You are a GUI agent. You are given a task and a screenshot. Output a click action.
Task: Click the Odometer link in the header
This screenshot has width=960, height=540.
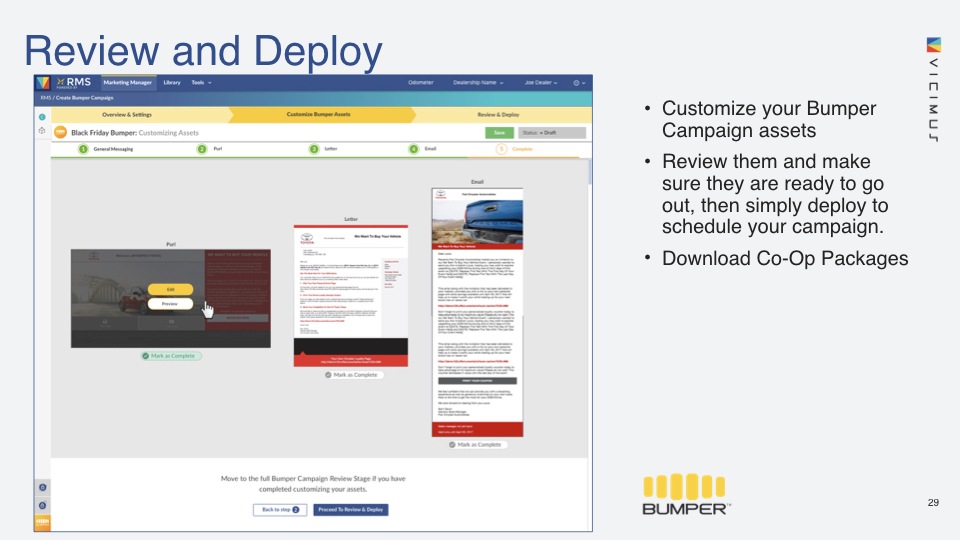pyautogui.click(x=421, y=83)
